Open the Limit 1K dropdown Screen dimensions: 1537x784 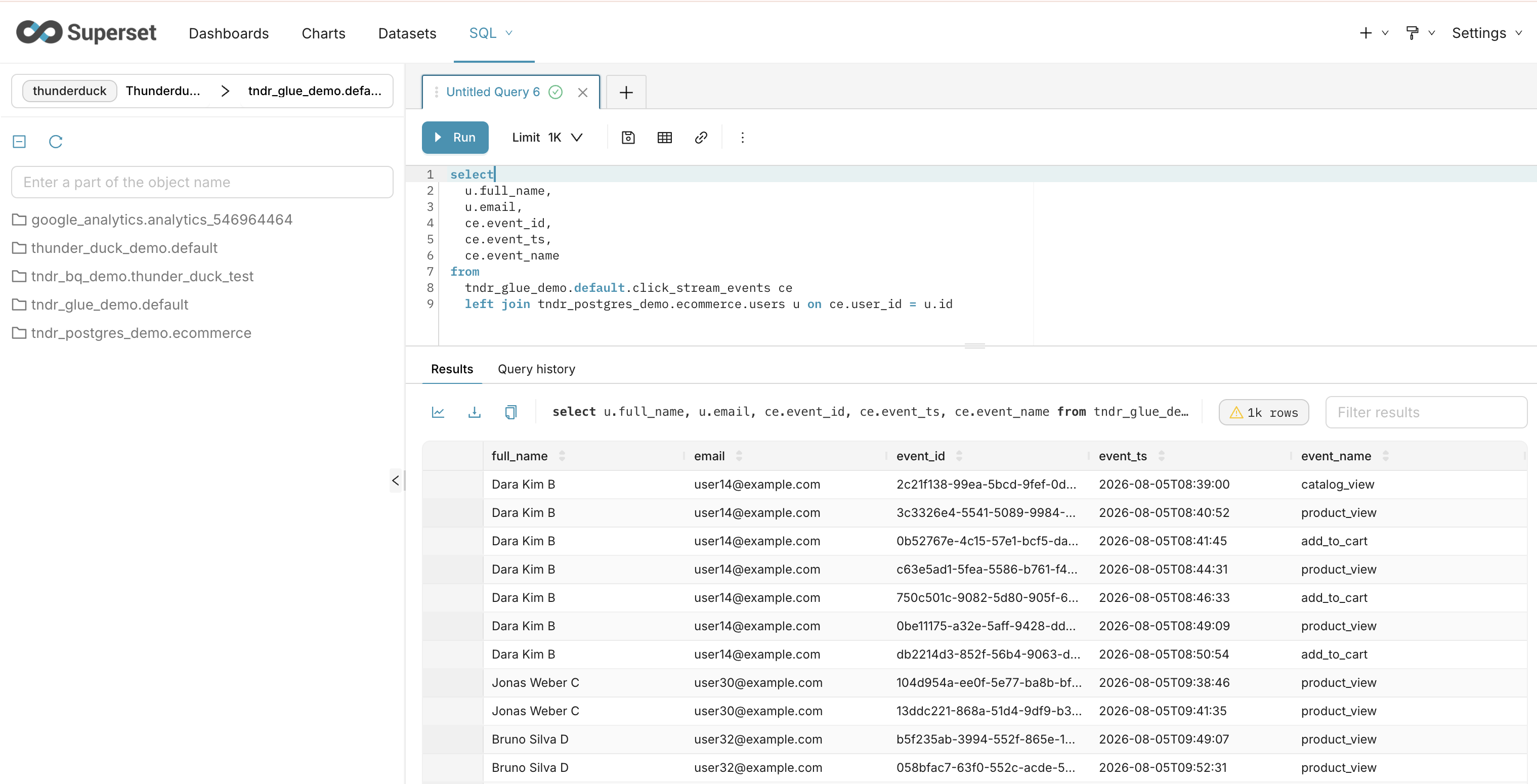click(547, 138)
